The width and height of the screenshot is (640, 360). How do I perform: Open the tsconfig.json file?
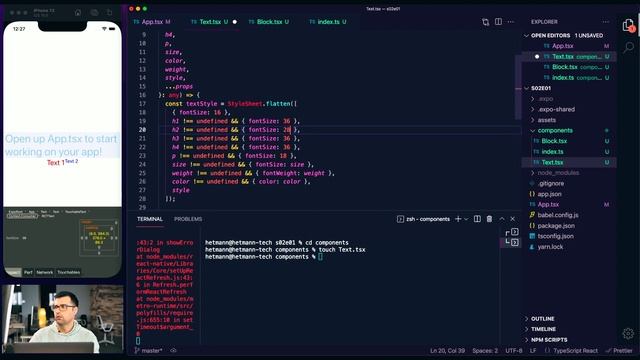coord(556,236)
